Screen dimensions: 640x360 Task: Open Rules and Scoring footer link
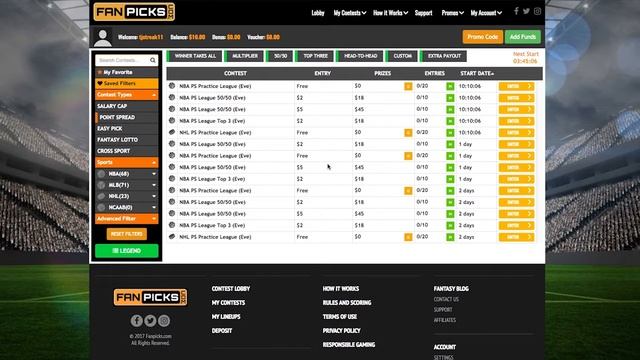[x=347, y=302]
